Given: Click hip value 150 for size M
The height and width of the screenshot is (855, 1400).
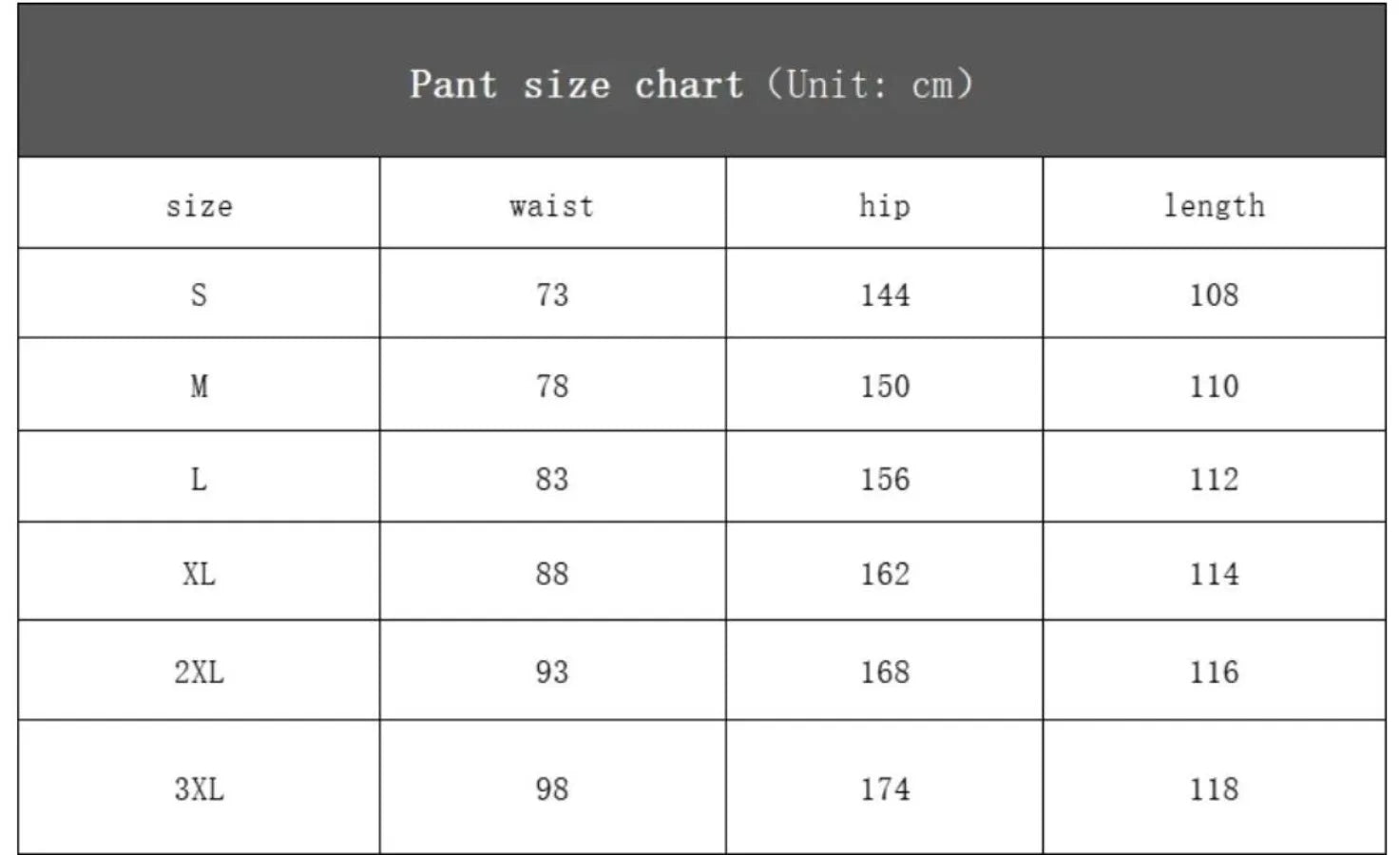Looking at the screenshot, I should click(x=885, y=387).
